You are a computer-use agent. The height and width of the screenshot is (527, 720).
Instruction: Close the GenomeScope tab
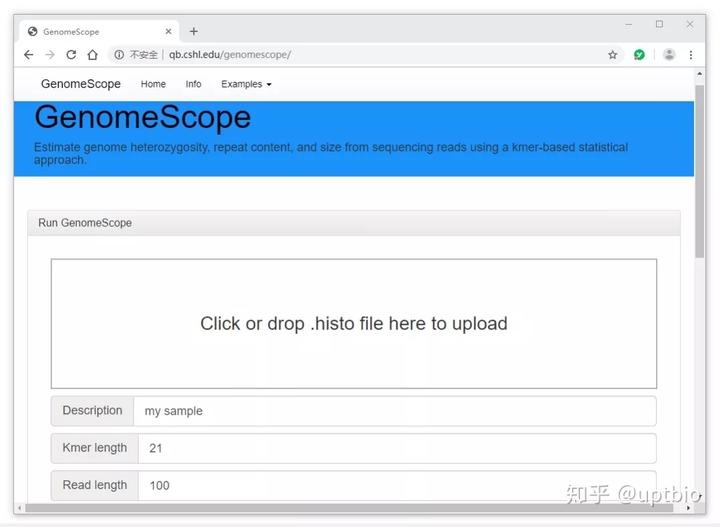pyautogui.click(x=169, y=31)
